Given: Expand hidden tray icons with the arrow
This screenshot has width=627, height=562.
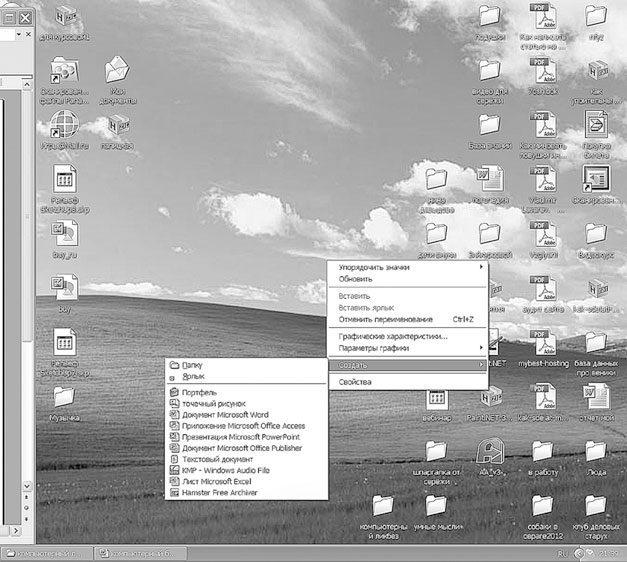Looking at the screenshot, I should pos(579,554).
